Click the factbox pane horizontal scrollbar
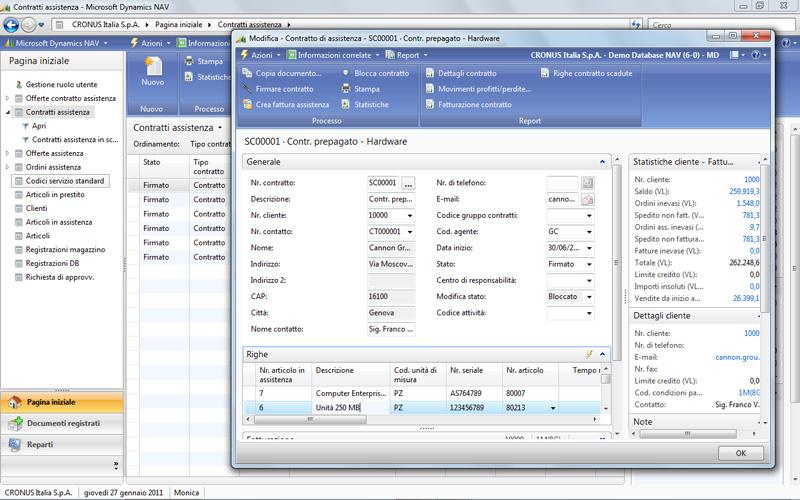The image size is (800, 500). (x=687, y=434)
